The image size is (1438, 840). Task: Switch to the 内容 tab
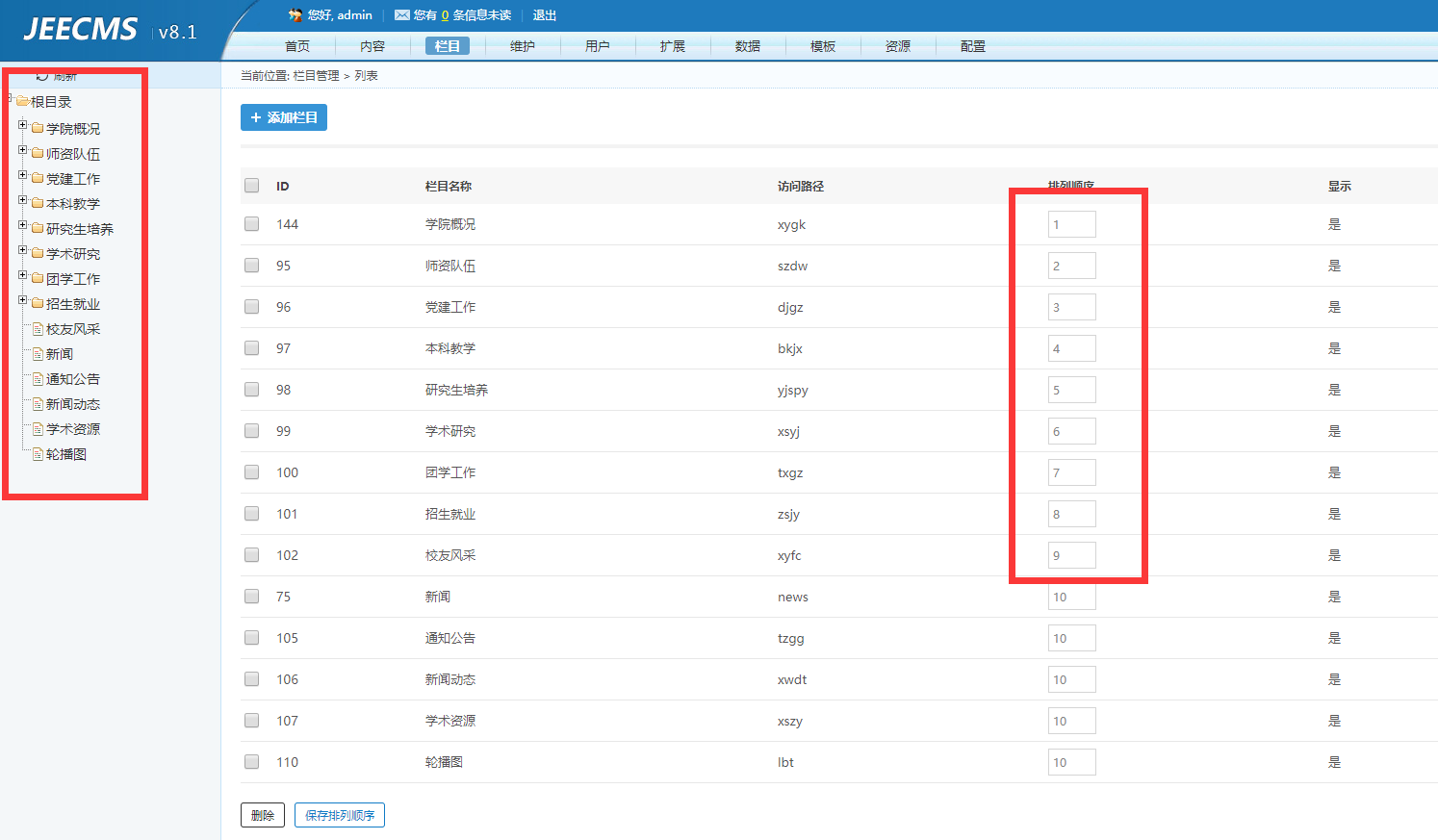(x=372, y=44)
